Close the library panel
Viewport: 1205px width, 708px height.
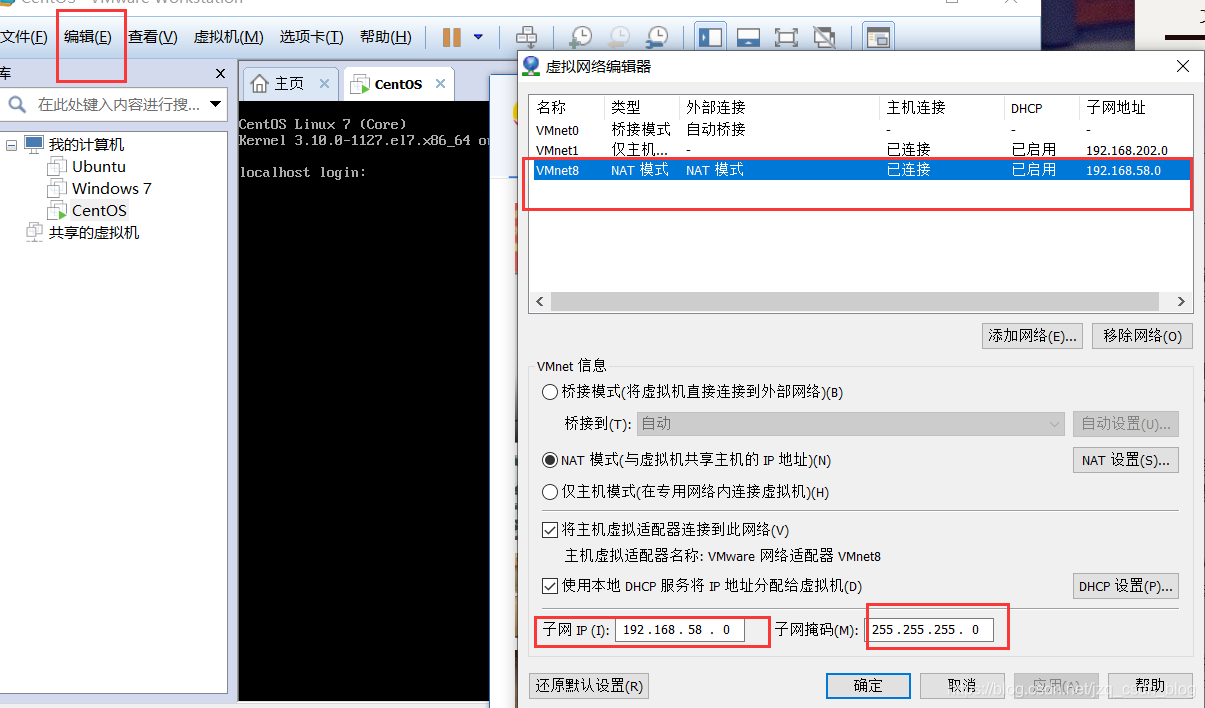click(220, 74)
